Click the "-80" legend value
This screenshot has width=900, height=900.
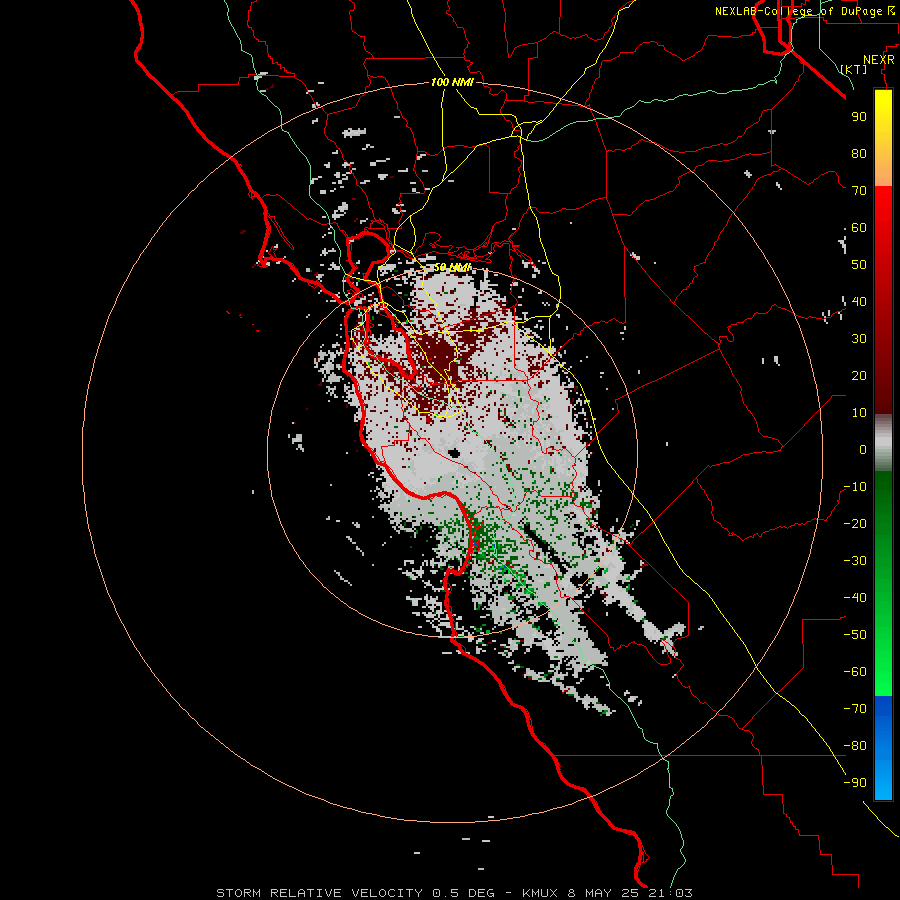pos(855,746)
